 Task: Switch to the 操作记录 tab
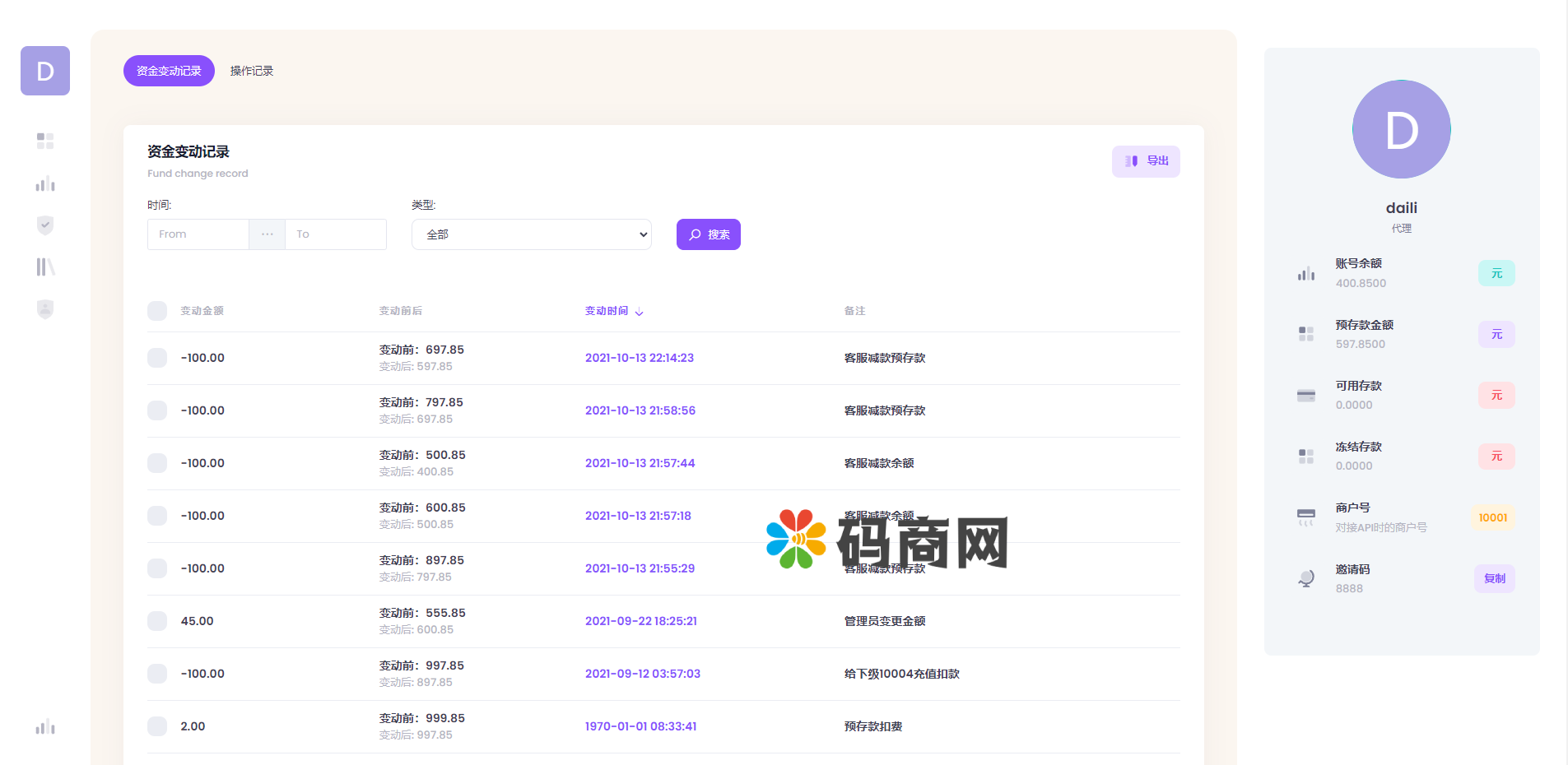(x=252, y=71)
